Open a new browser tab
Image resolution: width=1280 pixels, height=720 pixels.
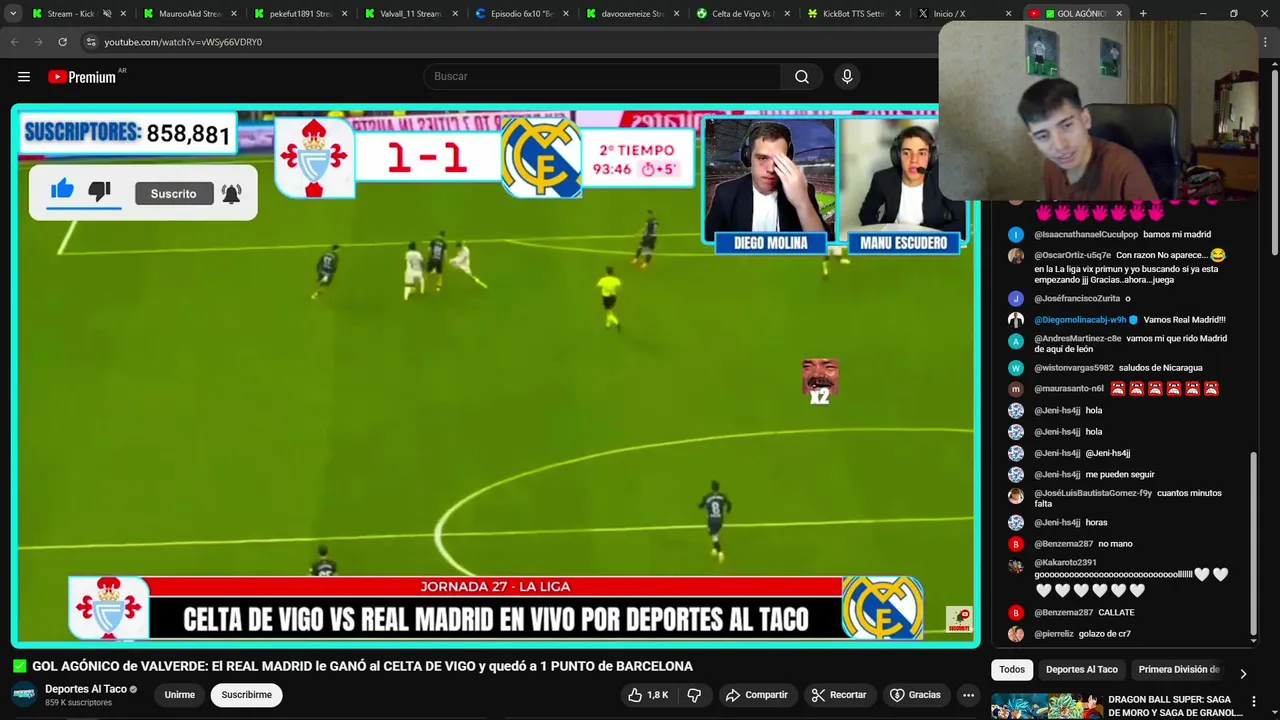click(x=1143, y=14)
